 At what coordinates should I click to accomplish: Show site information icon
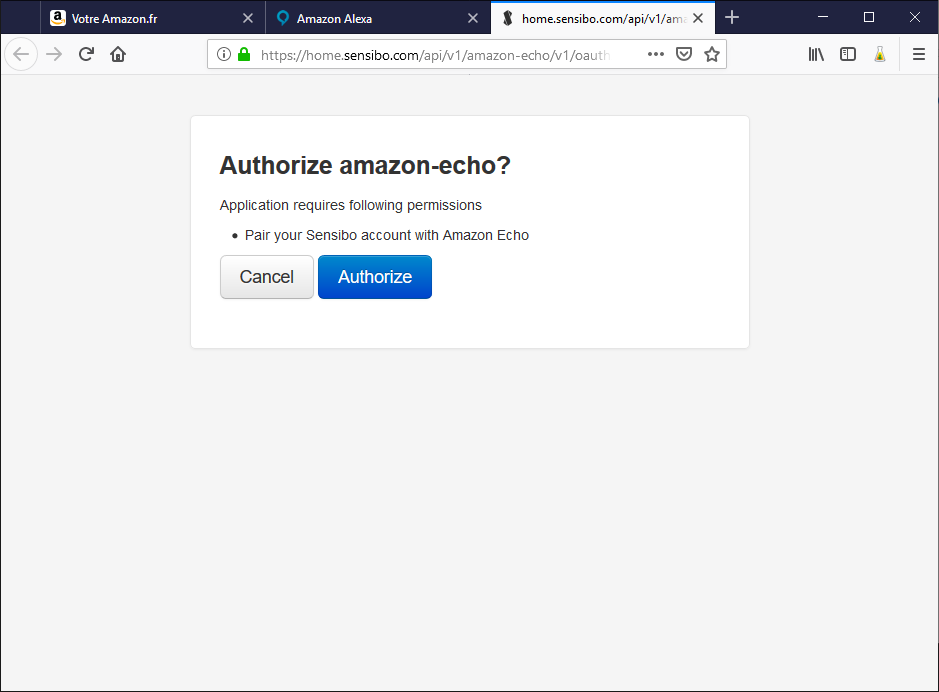[x=223, y=54]
